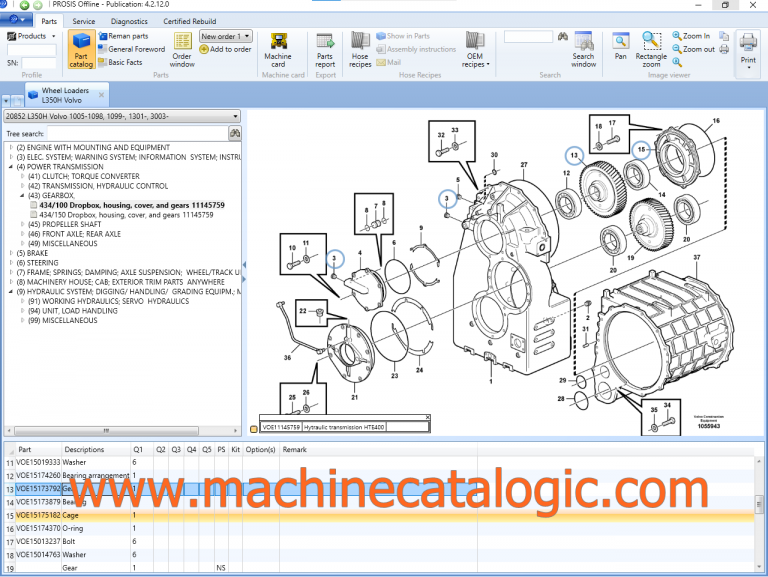Image resolution: width=768 pixels, height=577 pixels.
Task: Open the Machine card
Action: [278, 49]
